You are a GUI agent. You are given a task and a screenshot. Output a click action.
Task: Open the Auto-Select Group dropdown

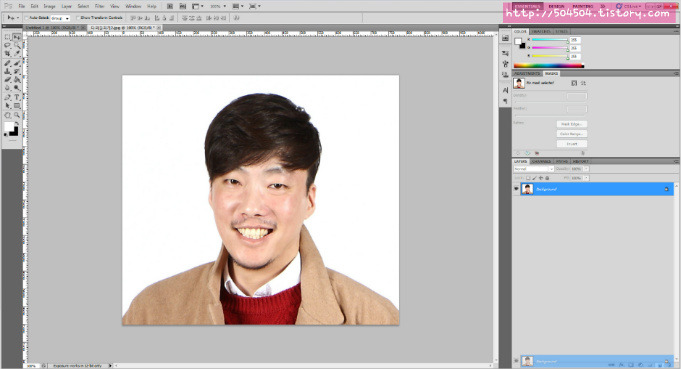point(60,18)
